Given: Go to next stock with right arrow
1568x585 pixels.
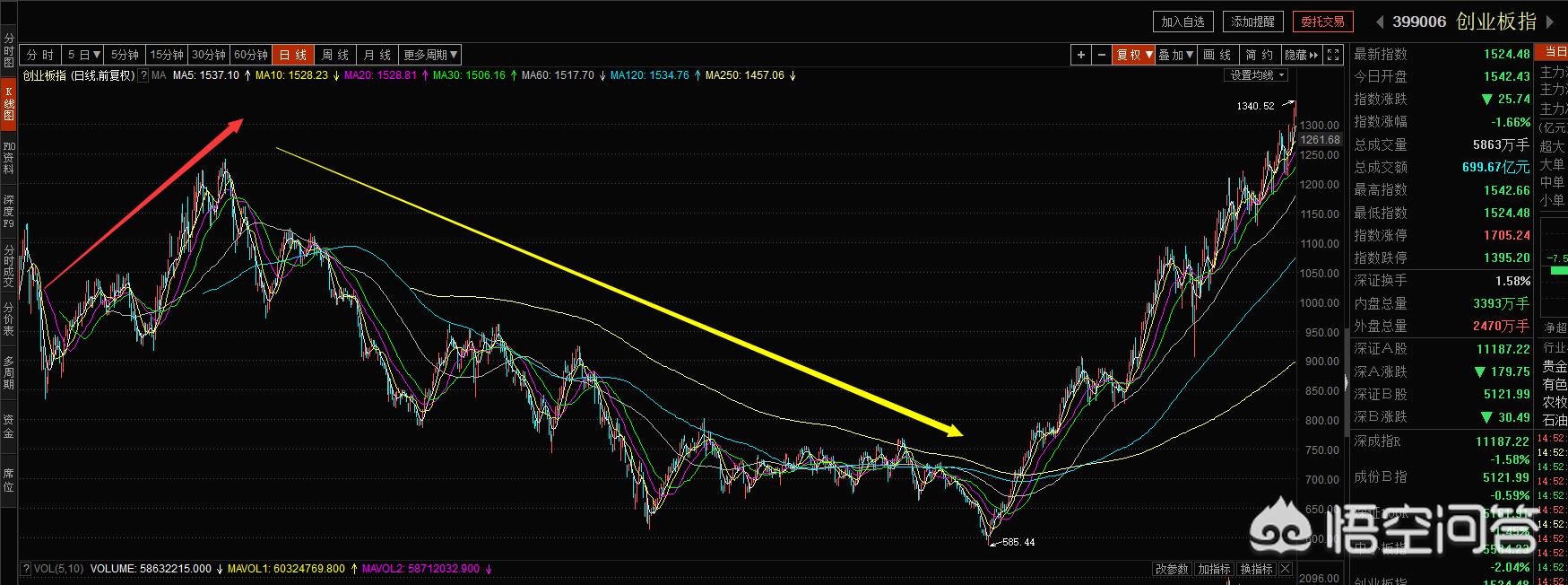Looking at the screenshot, I should coord(1550,22).
